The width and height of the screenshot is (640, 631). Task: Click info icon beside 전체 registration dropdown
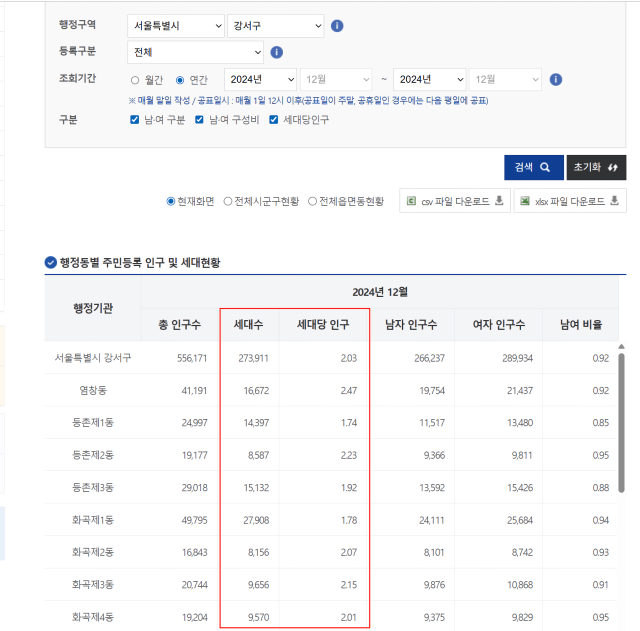pyautogui.click(x=276, y=52)
